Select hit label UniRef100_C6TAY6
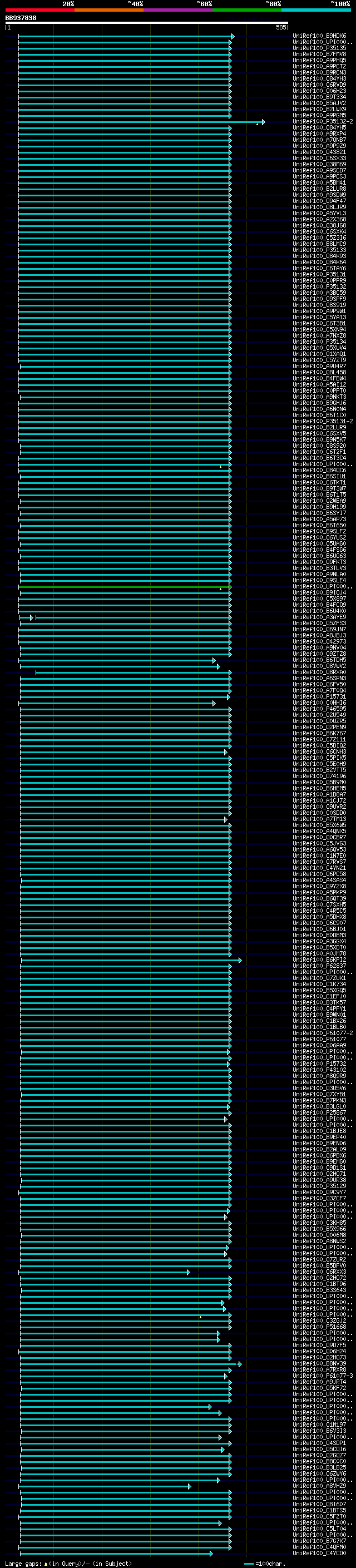This screenshot has height=1568, width=356. coord(319,269)
